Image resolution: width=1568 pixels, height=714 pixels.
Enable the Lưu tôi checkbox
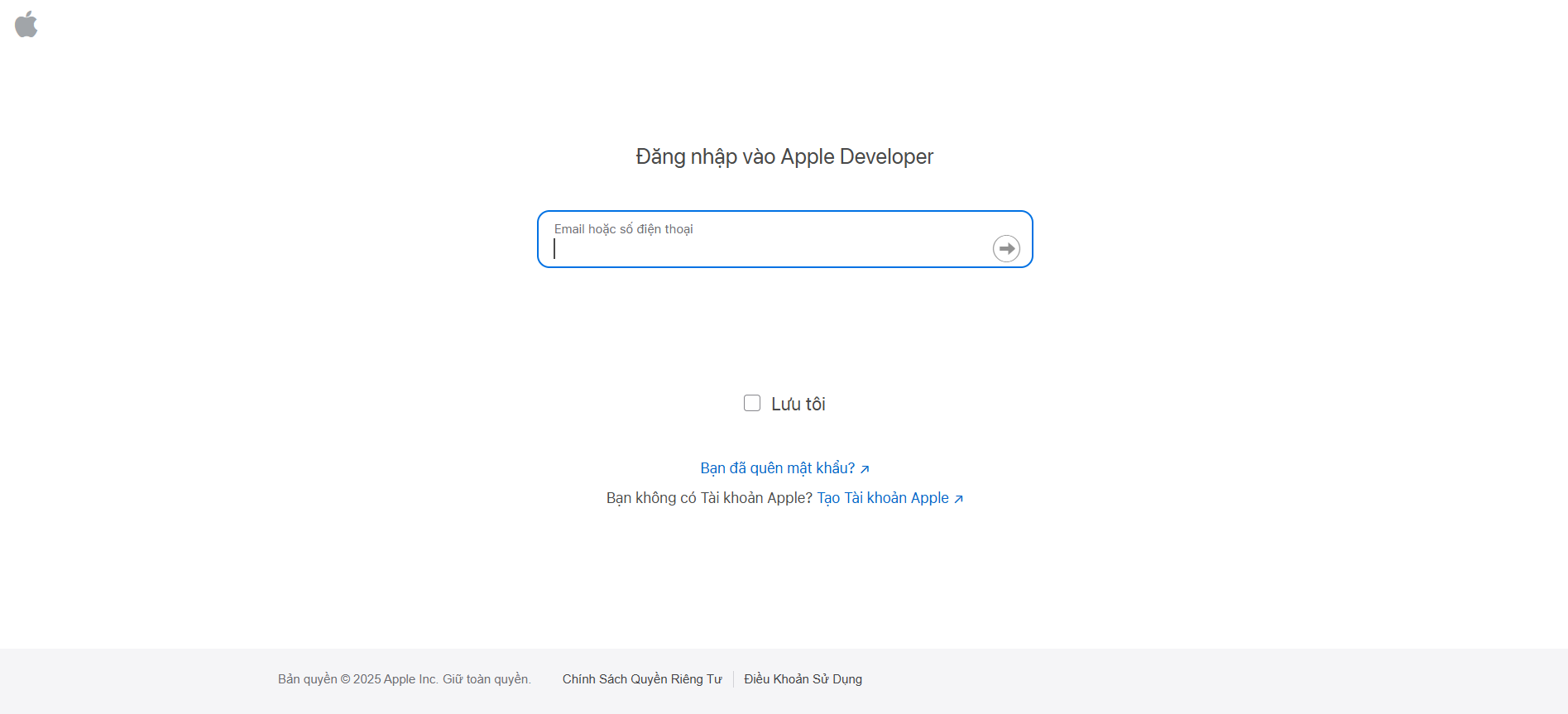click(x=752, y=403)
